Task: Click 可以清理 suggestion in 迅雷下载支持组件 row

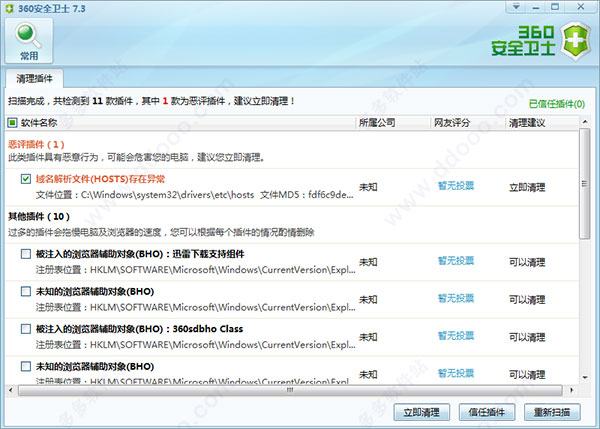Action: point(527,262)
